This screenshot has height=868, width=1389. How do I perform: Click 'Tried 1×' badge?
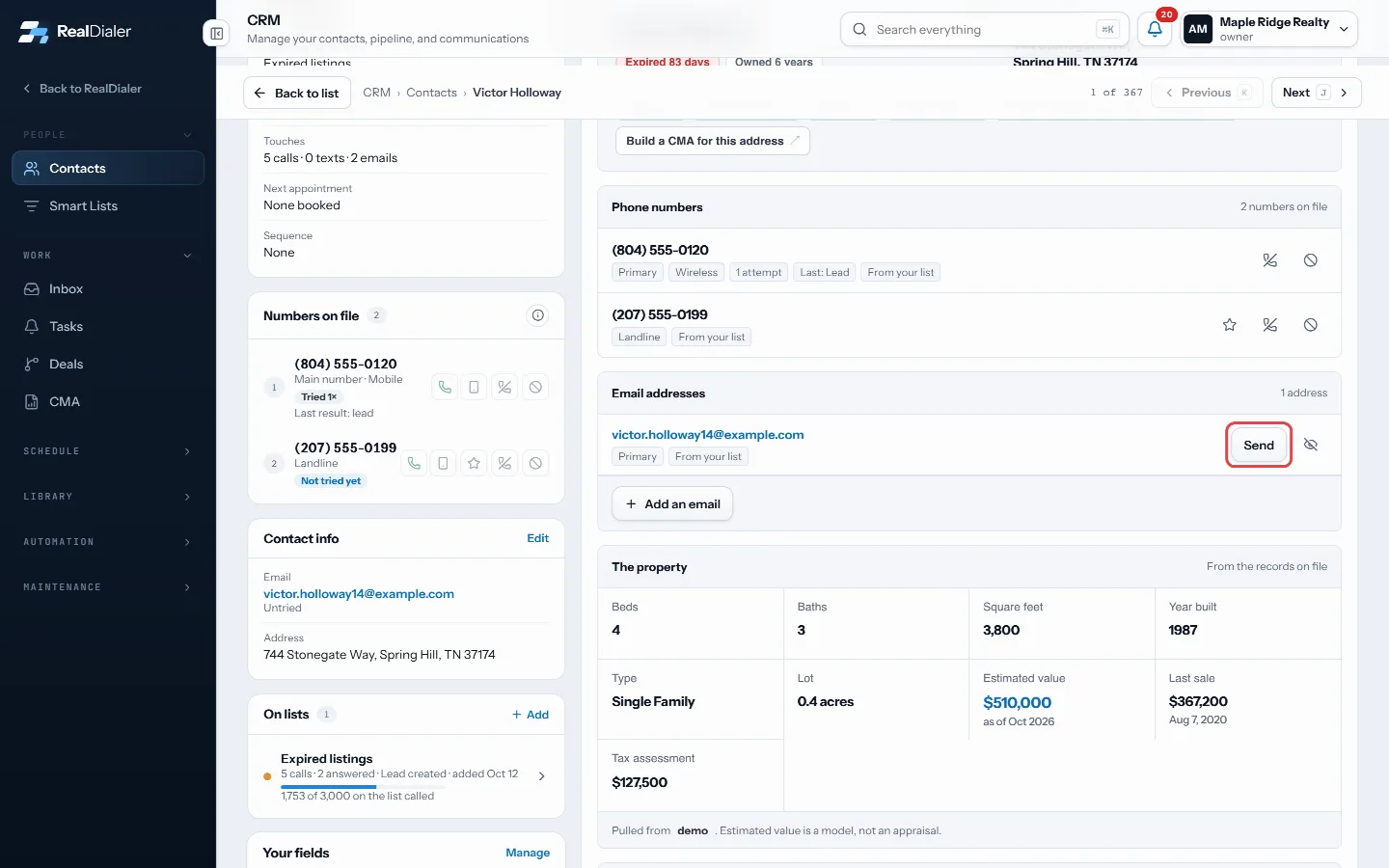(318, 396)
